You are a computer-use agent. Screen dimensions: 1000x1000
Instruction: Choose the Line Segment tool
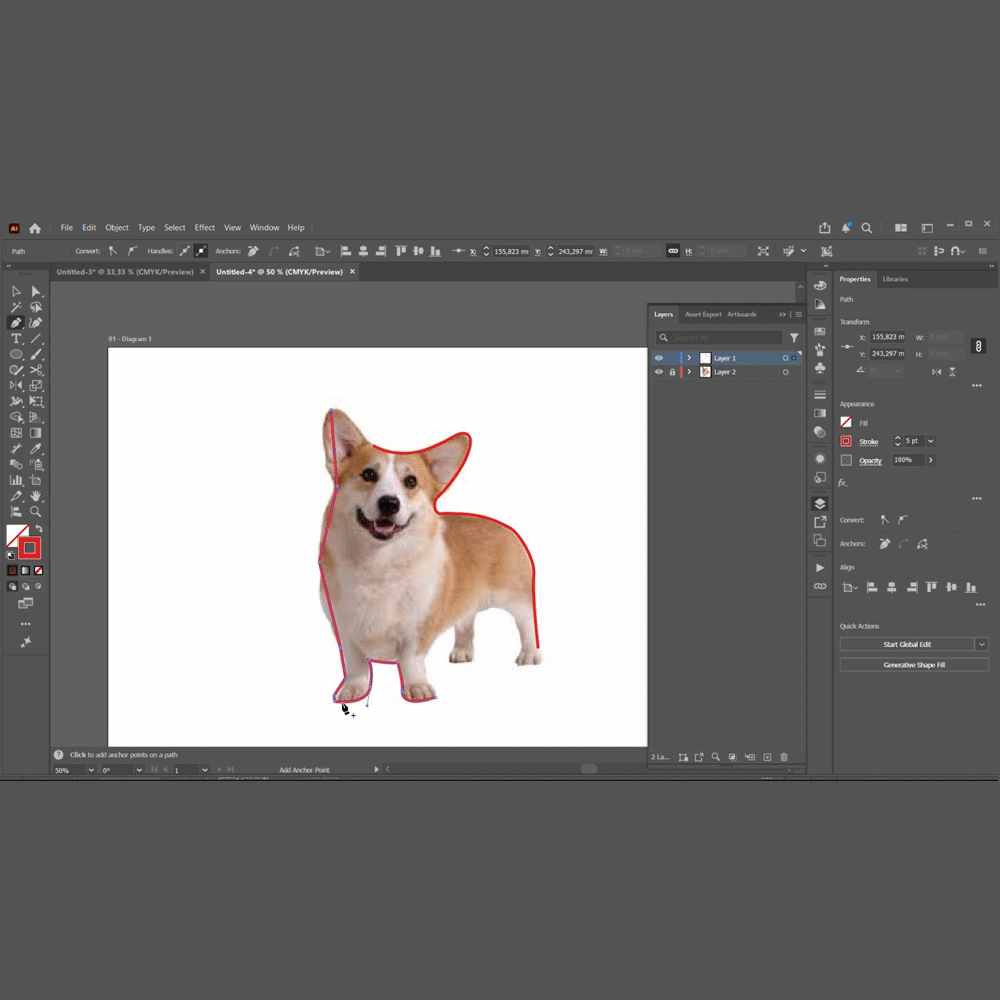click(x=36, y=339)
